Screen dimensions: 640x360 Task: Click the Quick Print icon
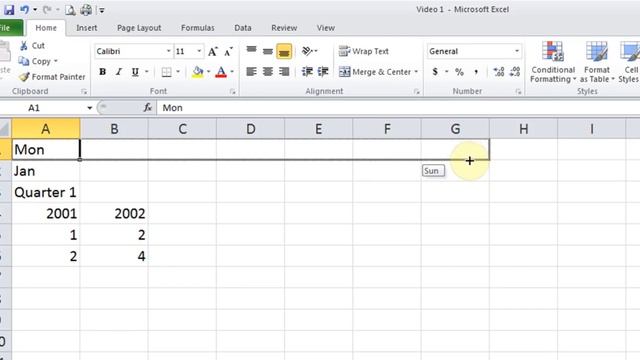[86, 9]
